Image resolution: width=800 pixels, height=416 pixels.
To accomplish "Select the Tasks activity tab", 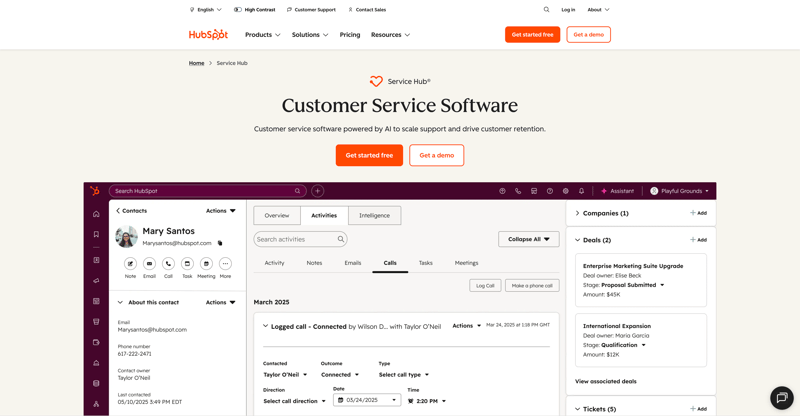I will click(x=426, y=263).
